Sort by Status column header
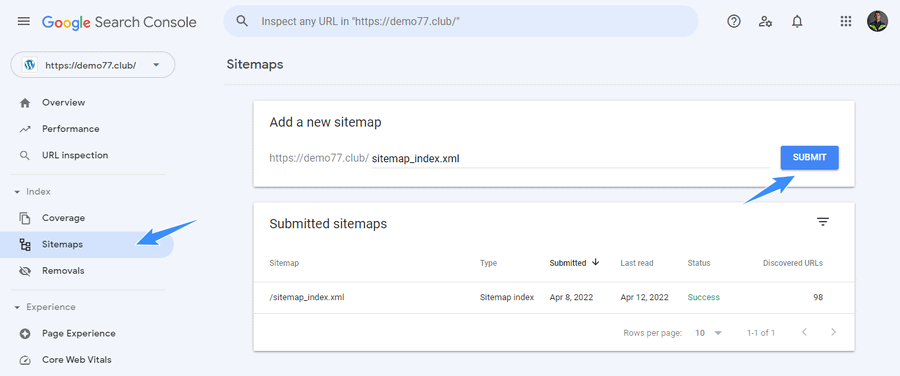The width and height of the screenshot is (900, 376). coord(699,263)
